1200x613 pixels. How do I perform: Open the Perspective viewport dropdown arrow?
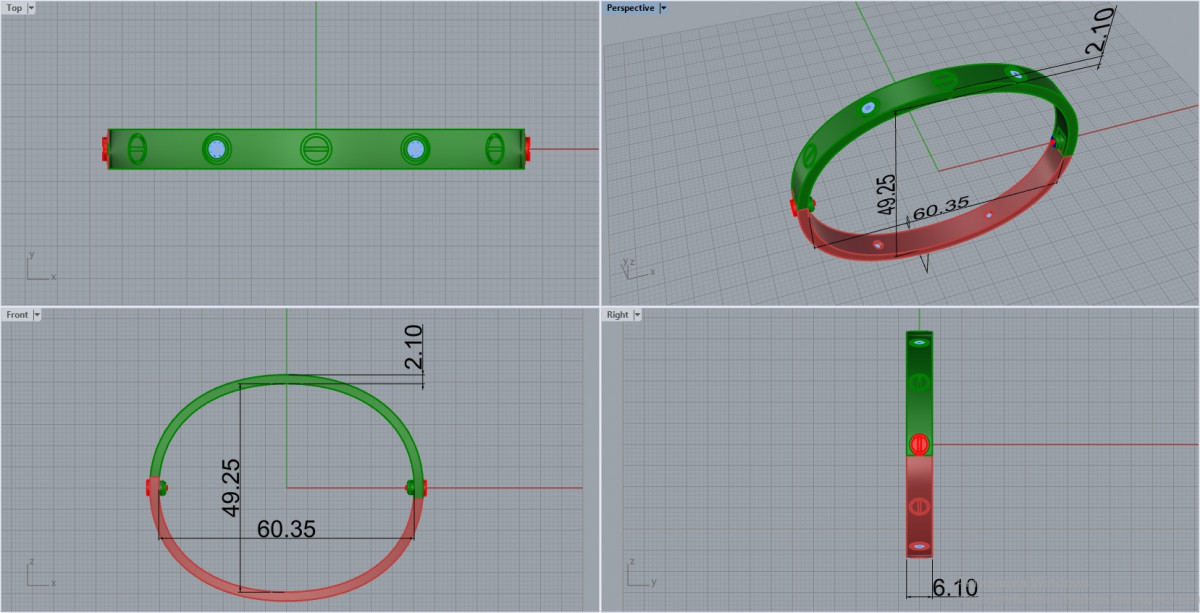[664, 7]
